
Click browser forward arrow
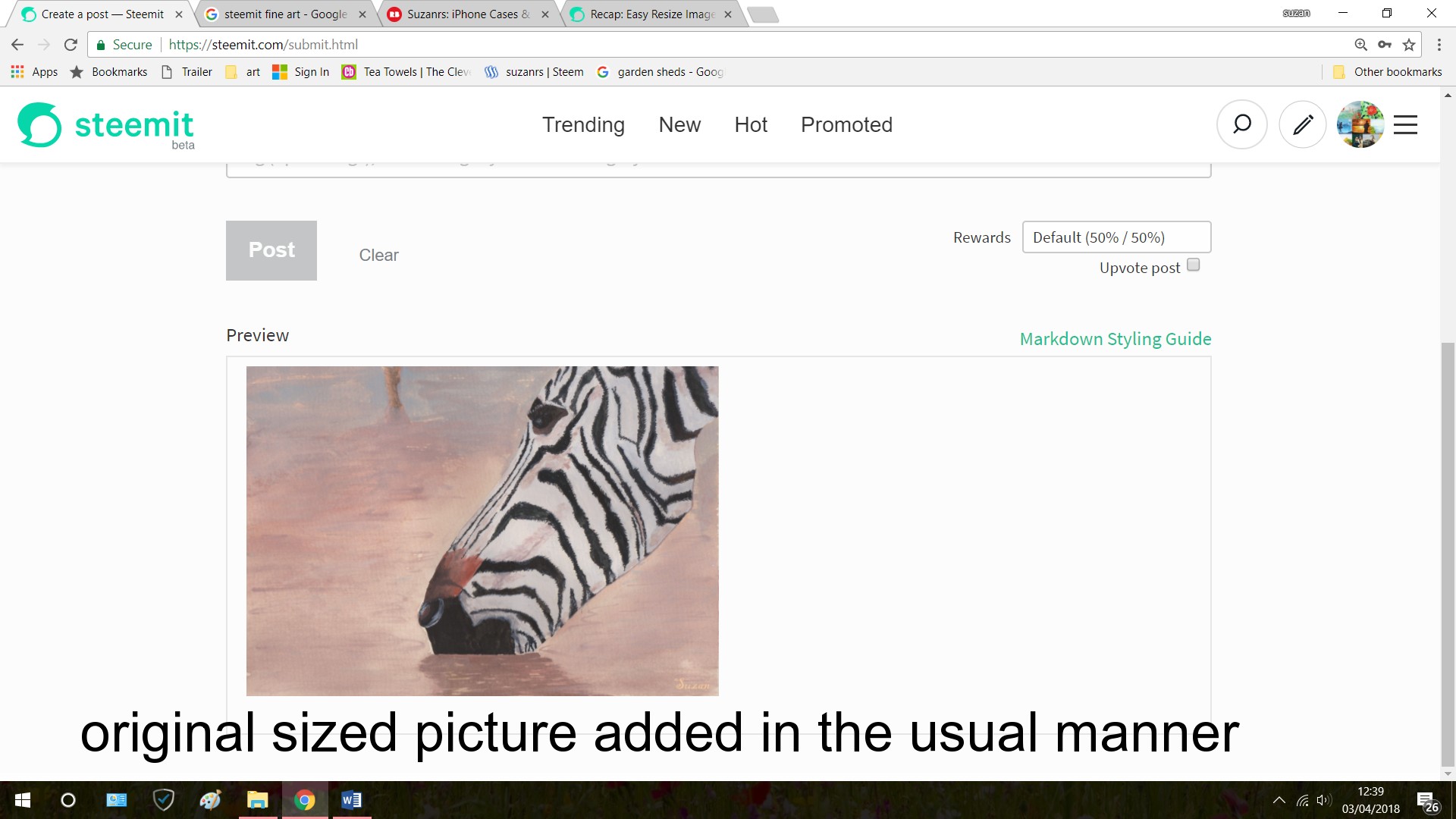point(44,45)
